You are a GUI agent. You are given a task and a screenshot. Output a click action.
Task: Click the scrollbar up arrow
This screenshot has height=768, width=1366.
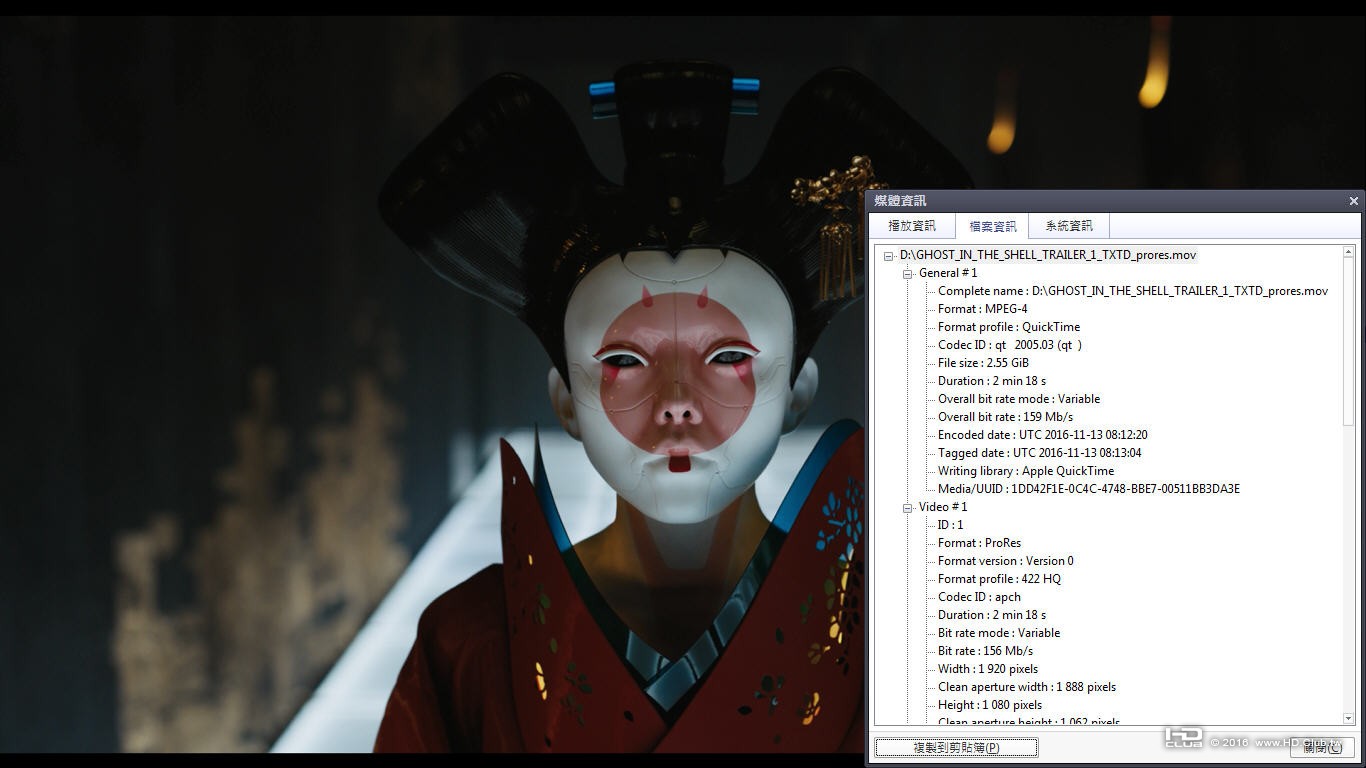coord(1348,252)
